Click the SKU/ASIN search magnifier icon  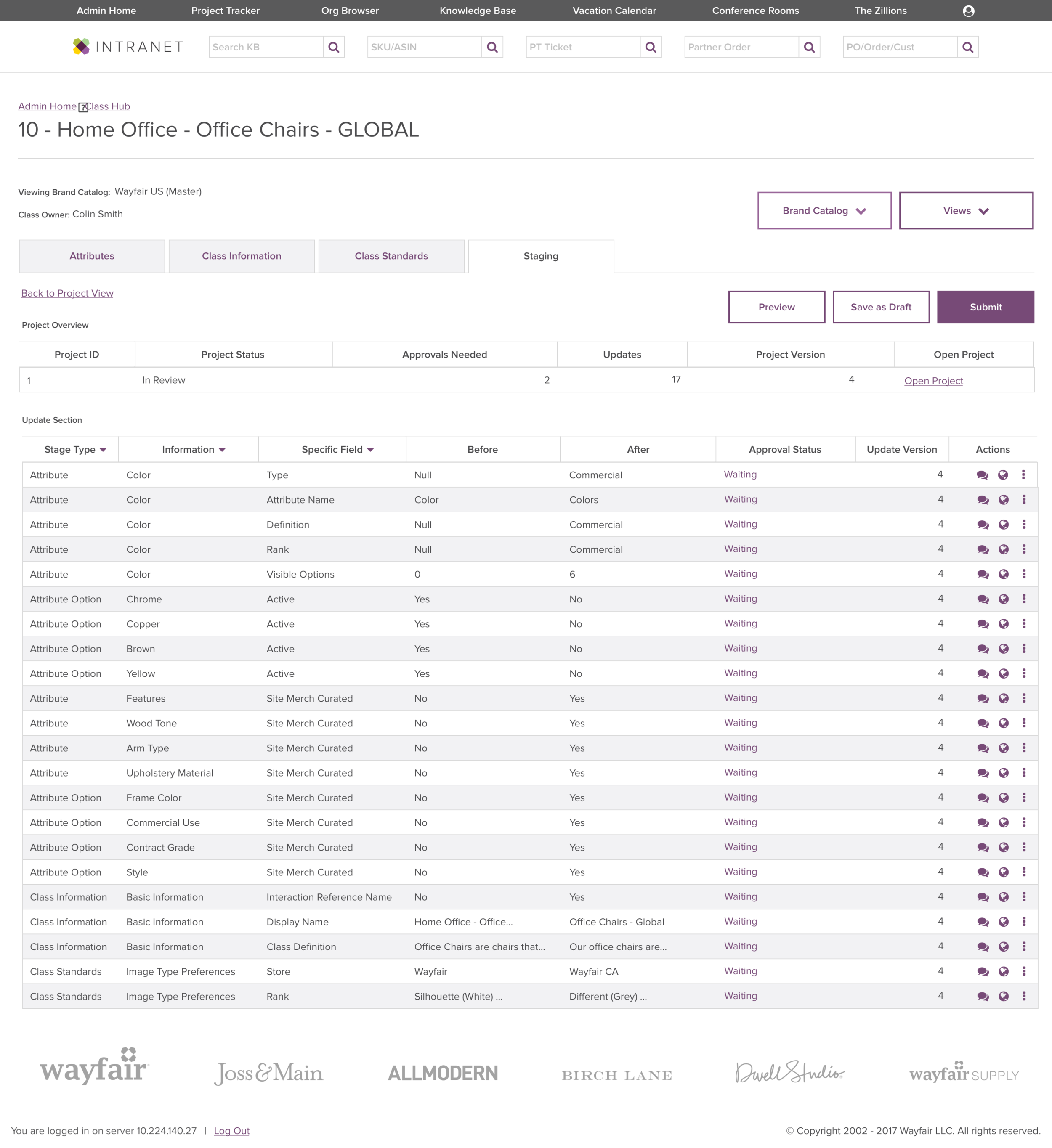click(492, 47)
